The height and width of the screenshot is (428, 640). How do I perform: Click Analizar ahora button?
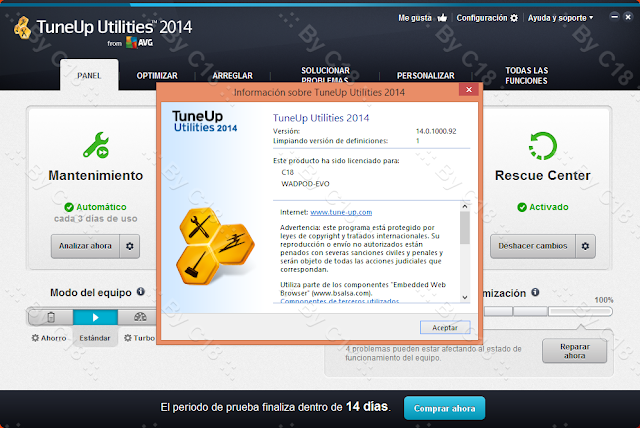point(85,246)
